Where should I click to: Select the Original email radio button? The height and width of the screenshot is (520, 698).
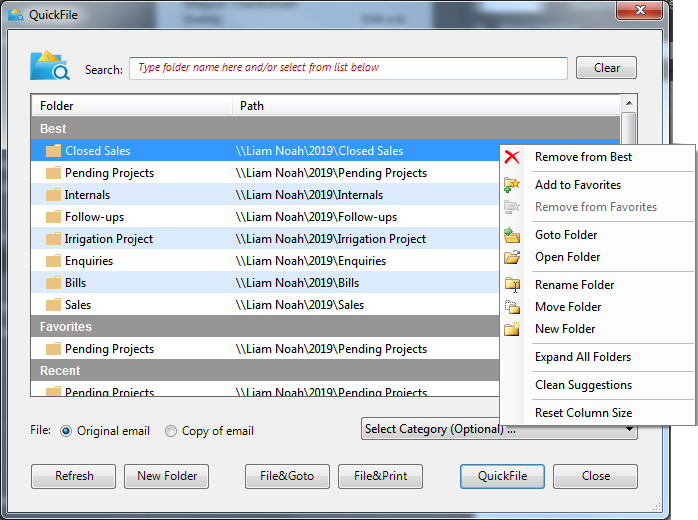coord(66,431)
